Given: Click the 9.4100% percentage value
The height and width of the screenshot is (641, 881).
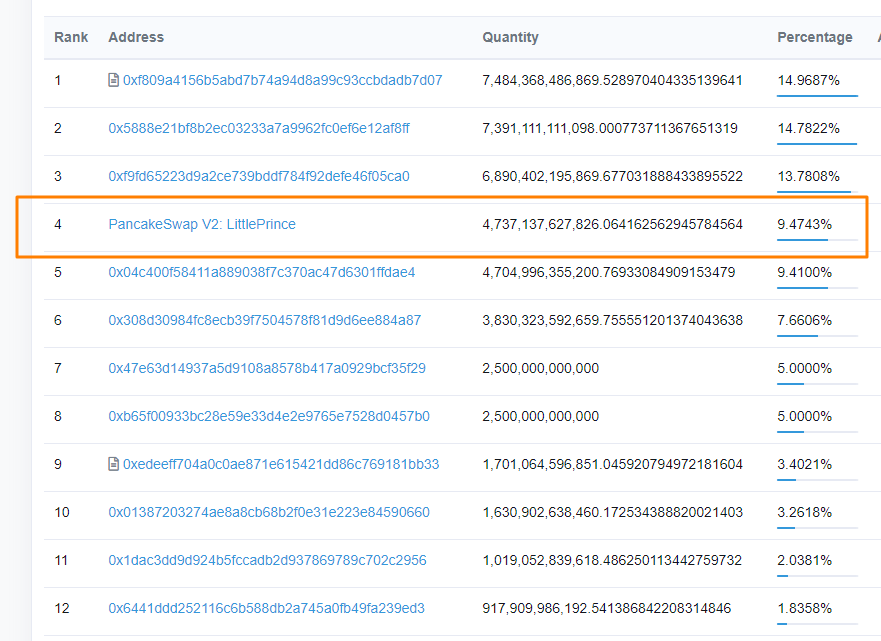Looking at the screenshot, I should coord(804,272).
